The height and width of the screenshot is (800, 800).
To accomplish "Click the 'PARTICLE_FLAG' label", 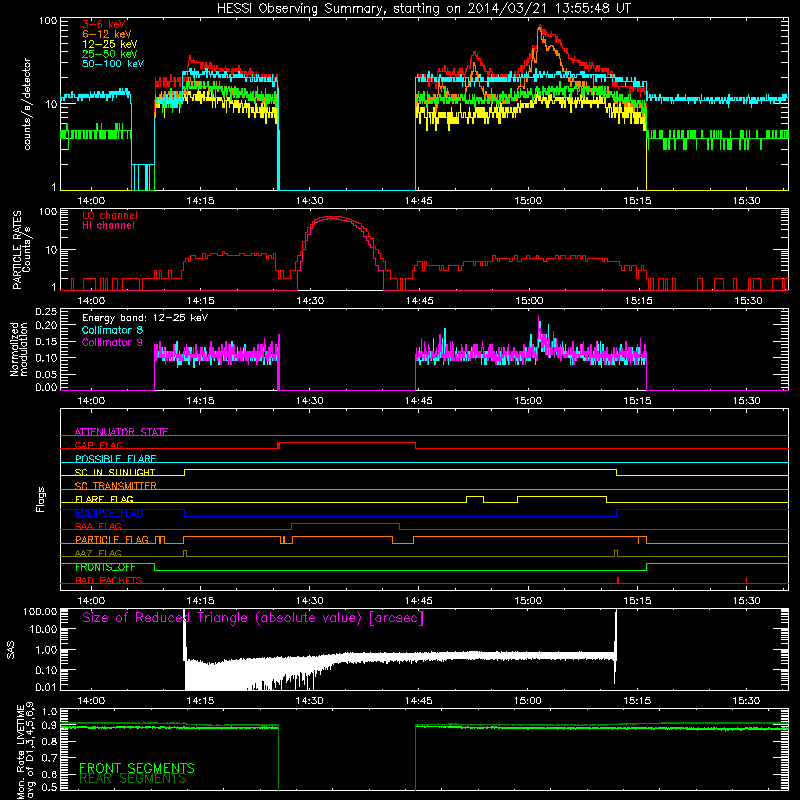I will coord(112,540).
